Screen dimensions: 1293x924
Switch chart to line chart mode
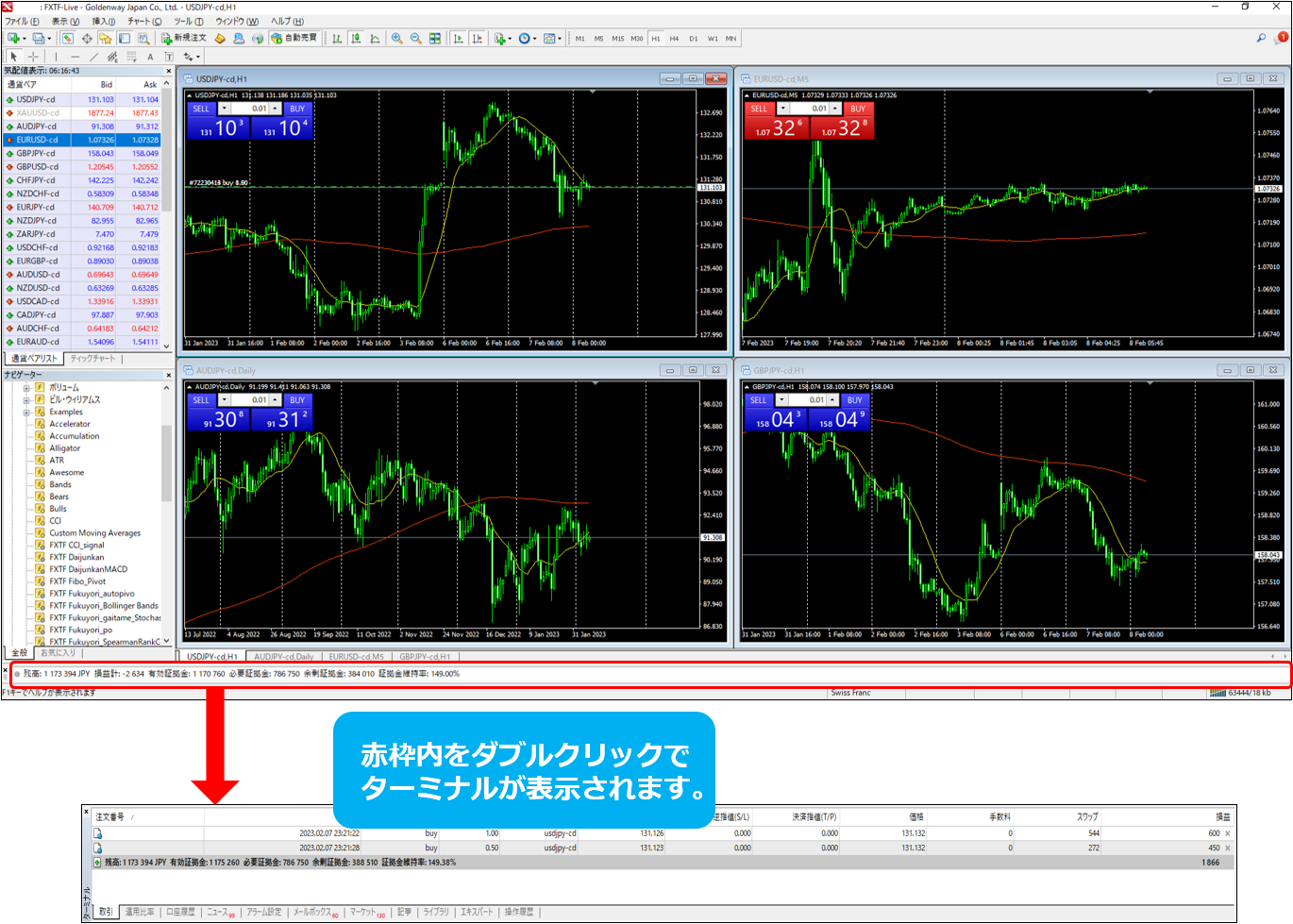point(376,39)
